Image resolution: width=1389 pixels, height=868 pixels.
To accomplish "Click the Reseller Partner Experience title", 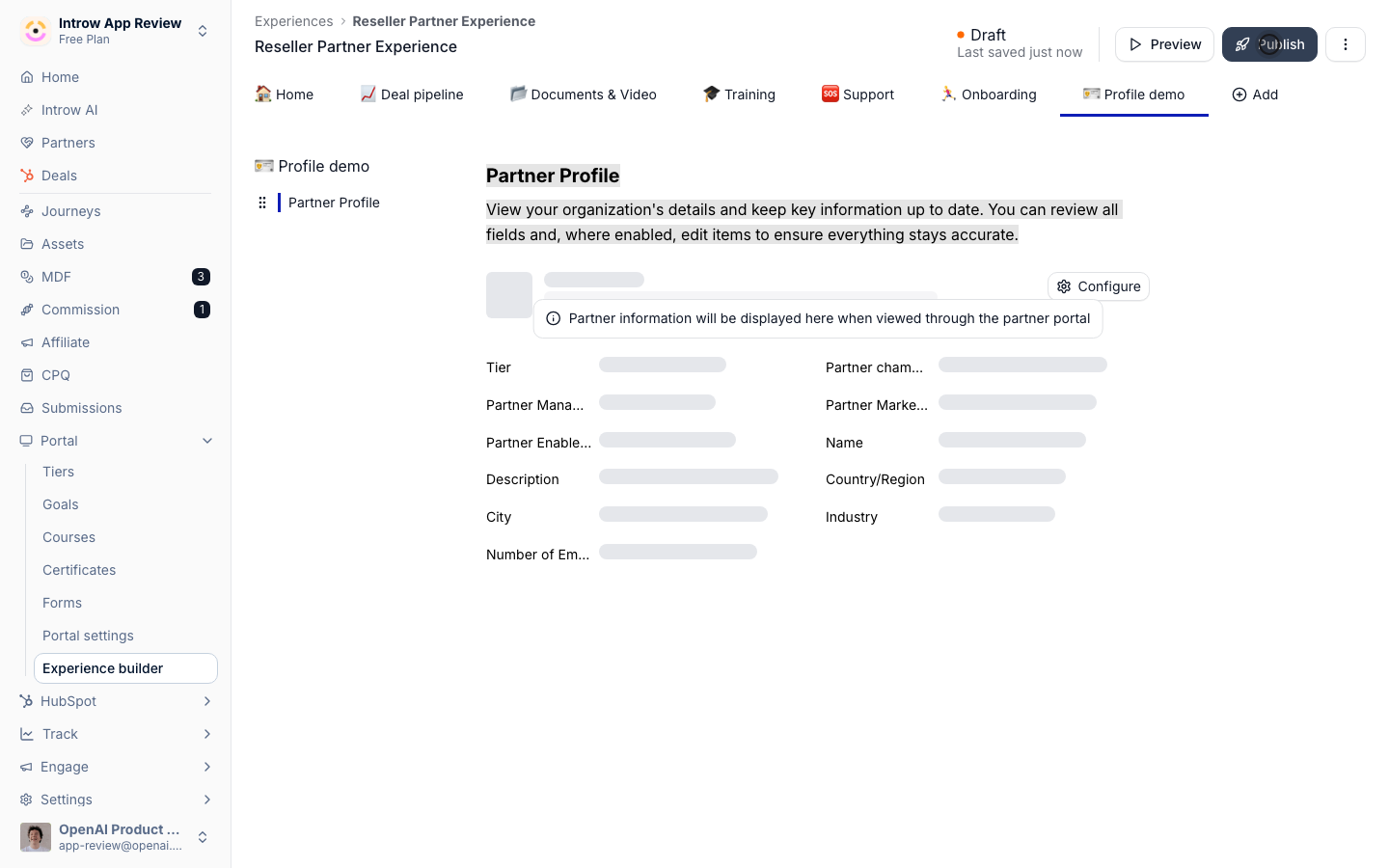I will tap(356, 46).
